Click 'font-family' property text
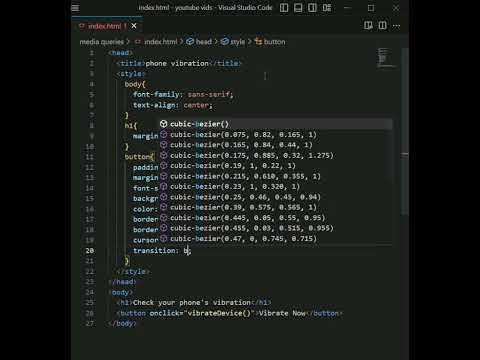The width and height of the screenshot is (480, 360). [x=157, y=94]
